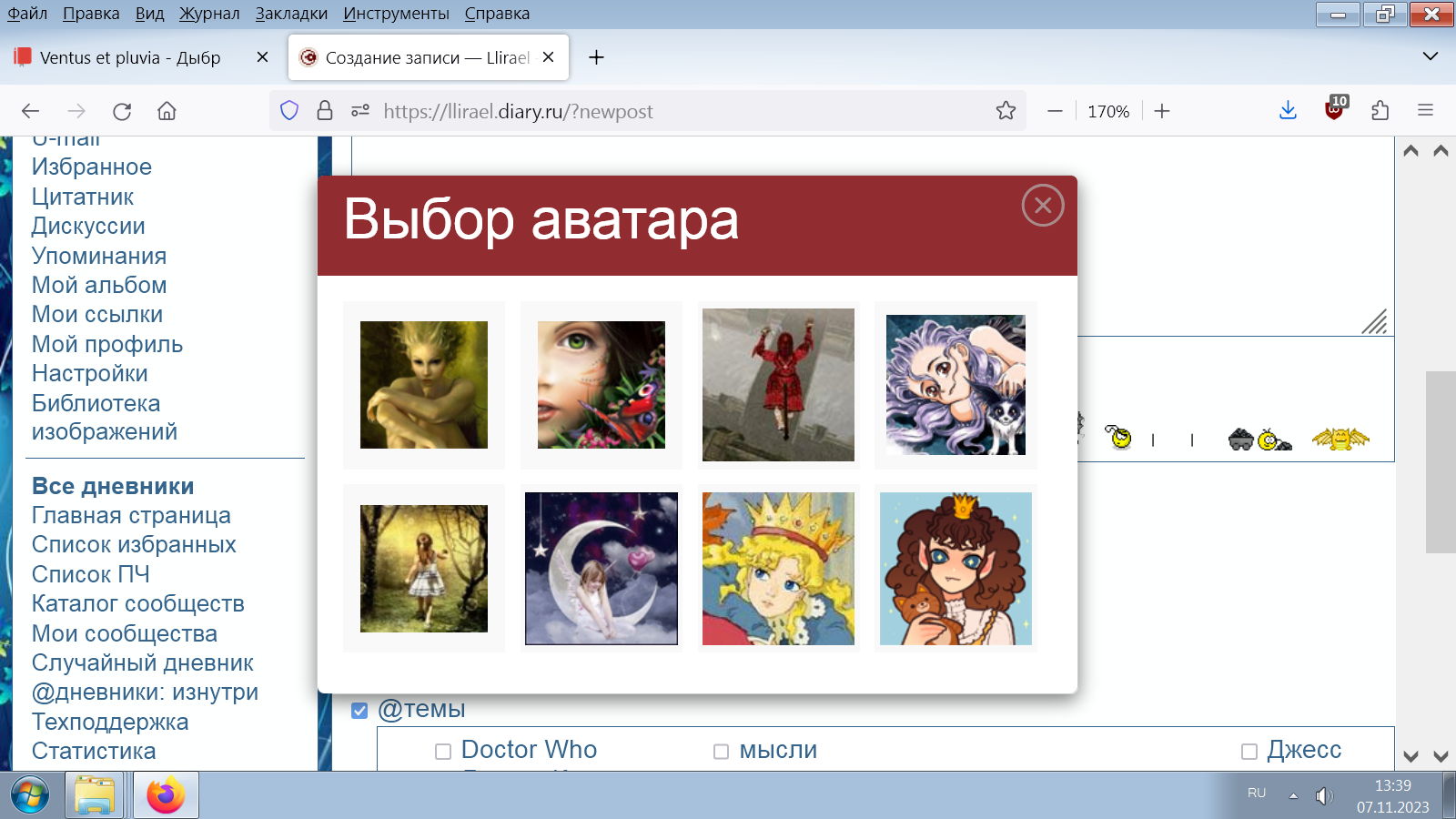
Task: View site security padlock info
Action: pyautogui.click(x=324, y=111)
